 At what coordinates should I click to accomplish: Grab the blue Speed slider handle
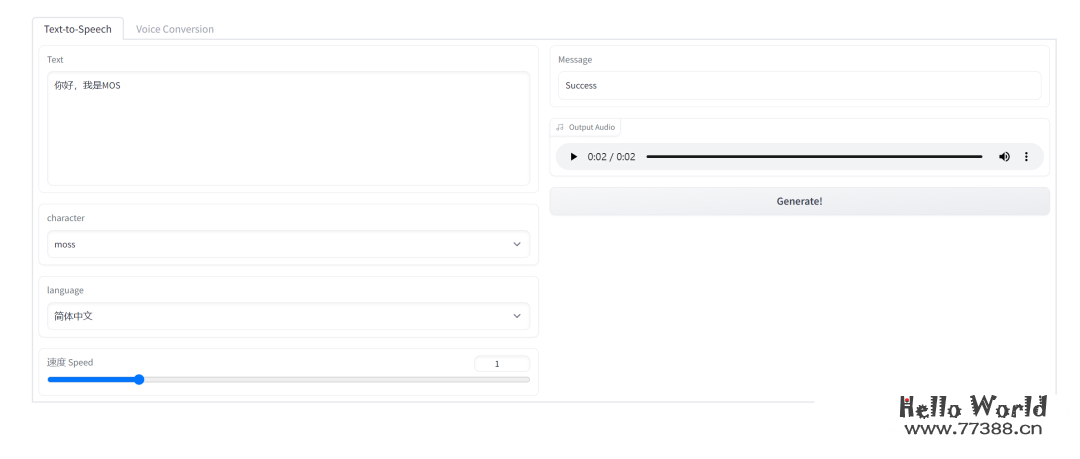(139, 379)
